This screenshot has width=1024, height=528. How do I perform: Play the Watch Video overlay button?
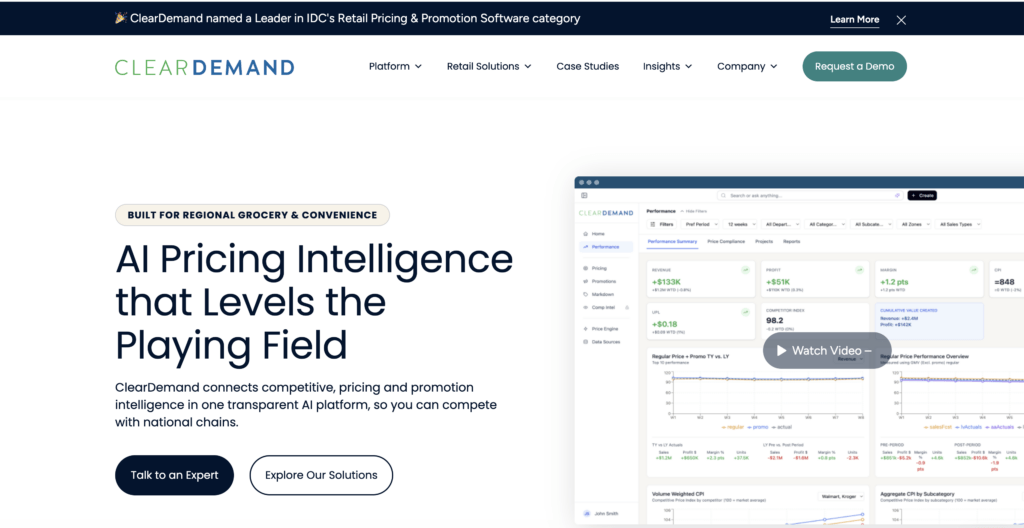point(827,351)
